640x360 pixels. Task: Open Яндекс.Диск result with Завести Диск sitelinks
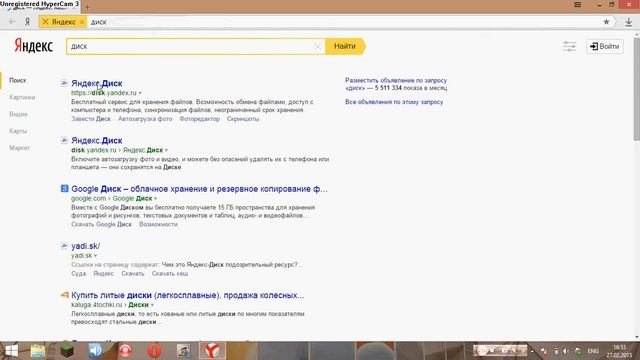coord(97,83)
